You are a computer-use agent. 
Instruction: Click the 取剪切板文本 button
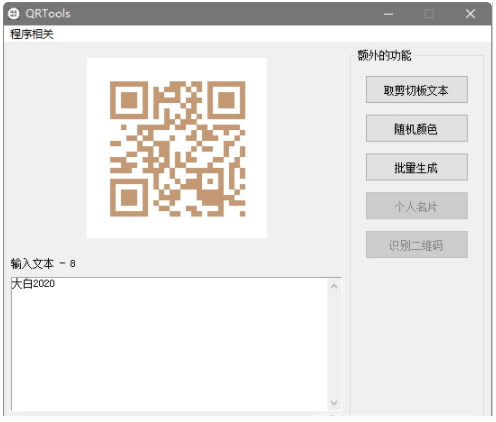point(417,90)
